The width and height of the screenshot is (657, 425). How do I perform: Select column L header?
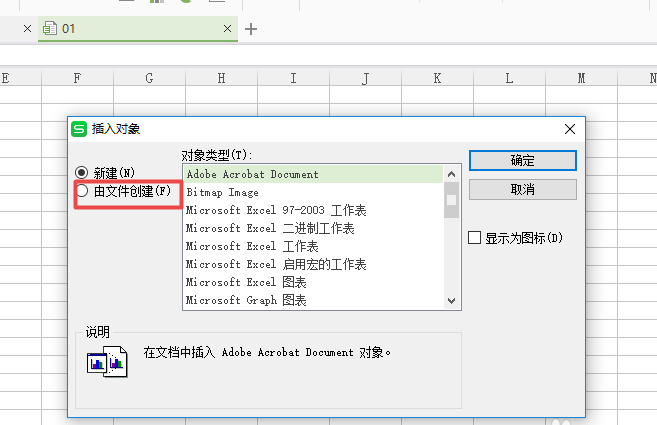click(x=509, y=78)
